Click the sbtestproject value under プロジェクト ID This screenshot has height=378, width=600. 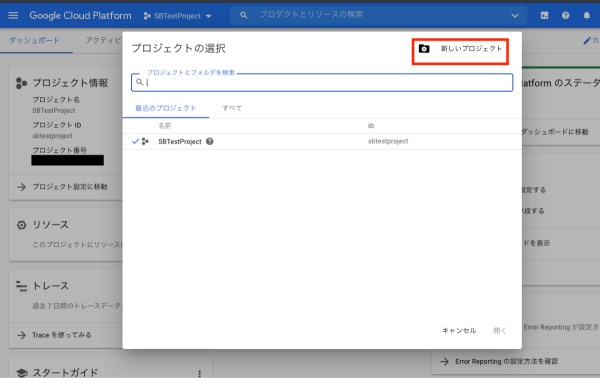(x=52, y=136)
